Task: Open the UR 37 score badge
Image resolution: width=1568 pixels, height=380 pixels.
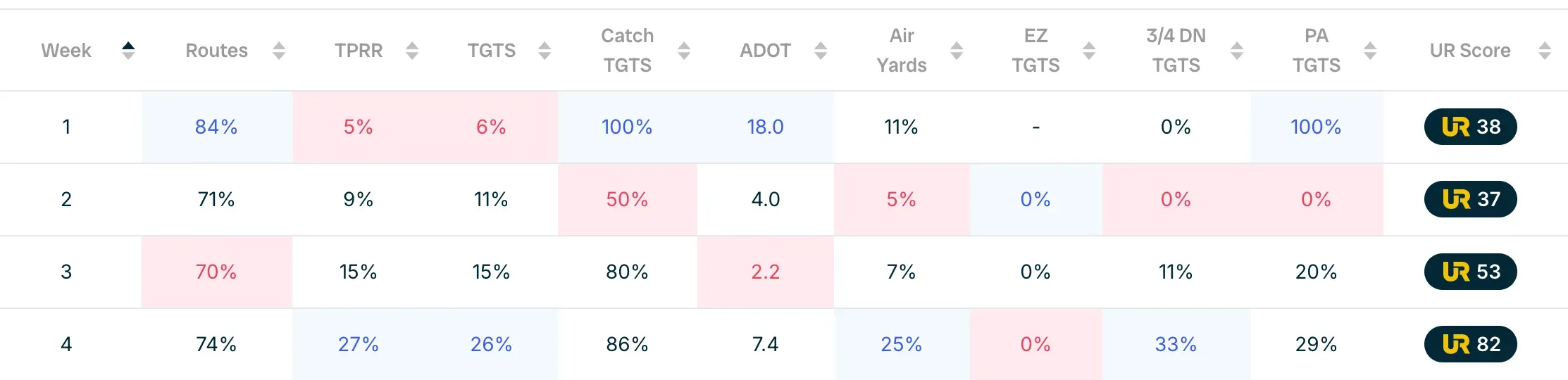Action: 1470,199
